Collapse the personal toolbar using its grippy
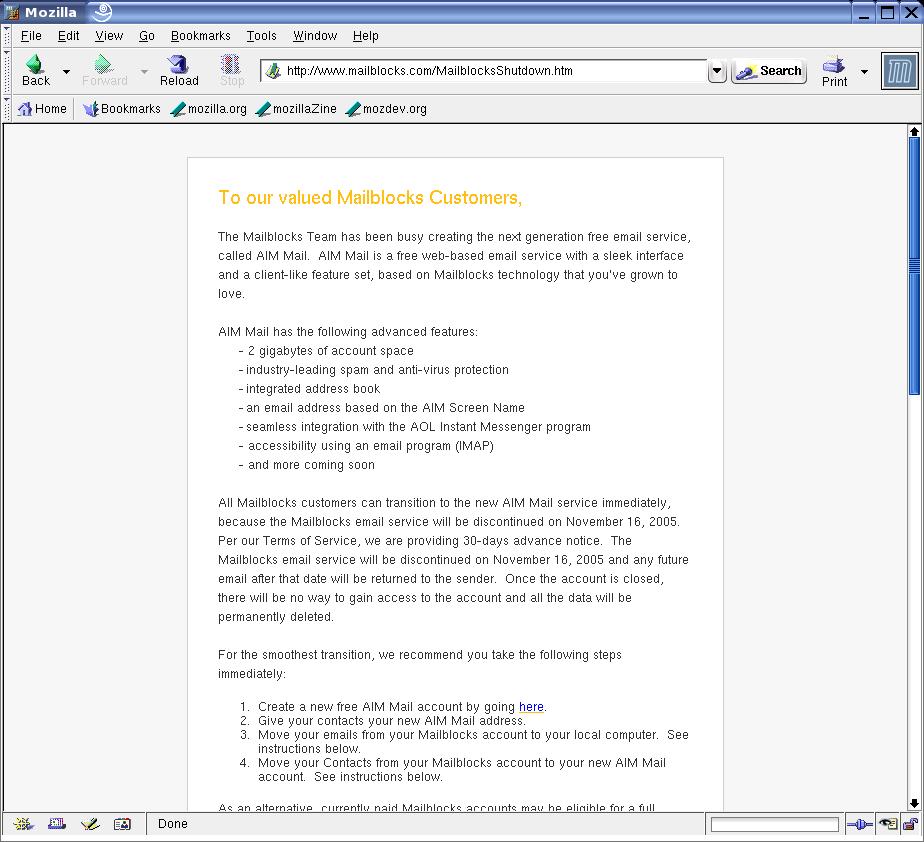 coord(7,109)
